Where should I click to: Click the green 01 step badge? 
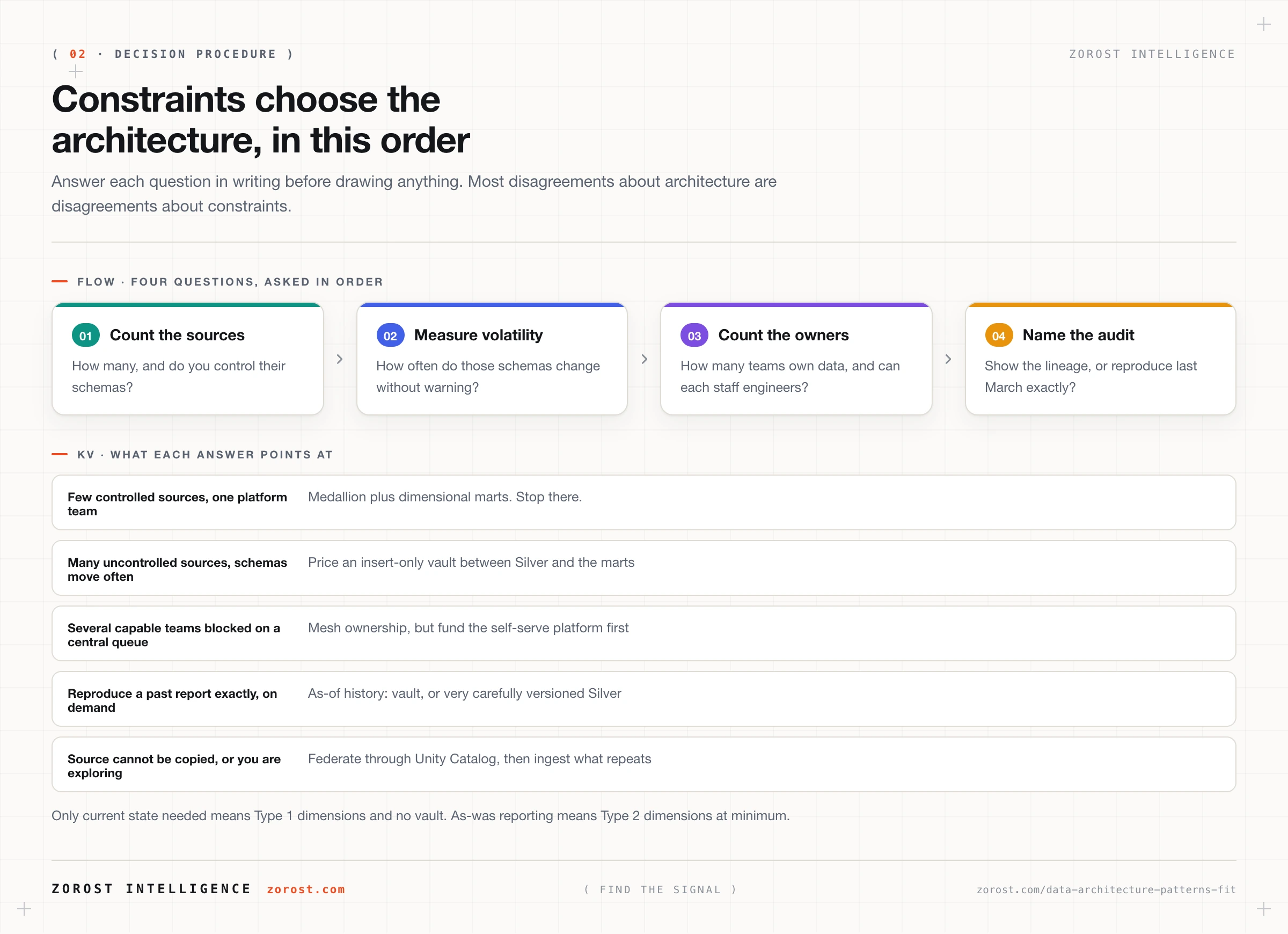point(86,336)
